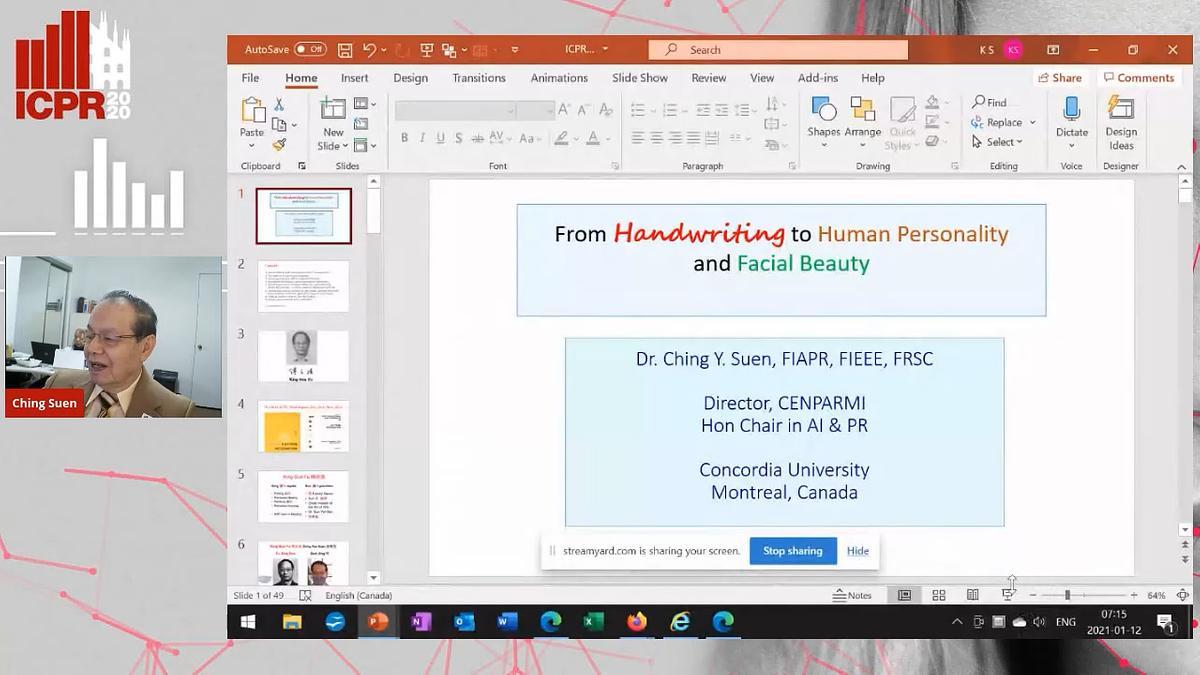This screenshot has height=675, width=1200.
Task: Toggle Underline formatting
Action: point(440,138)
